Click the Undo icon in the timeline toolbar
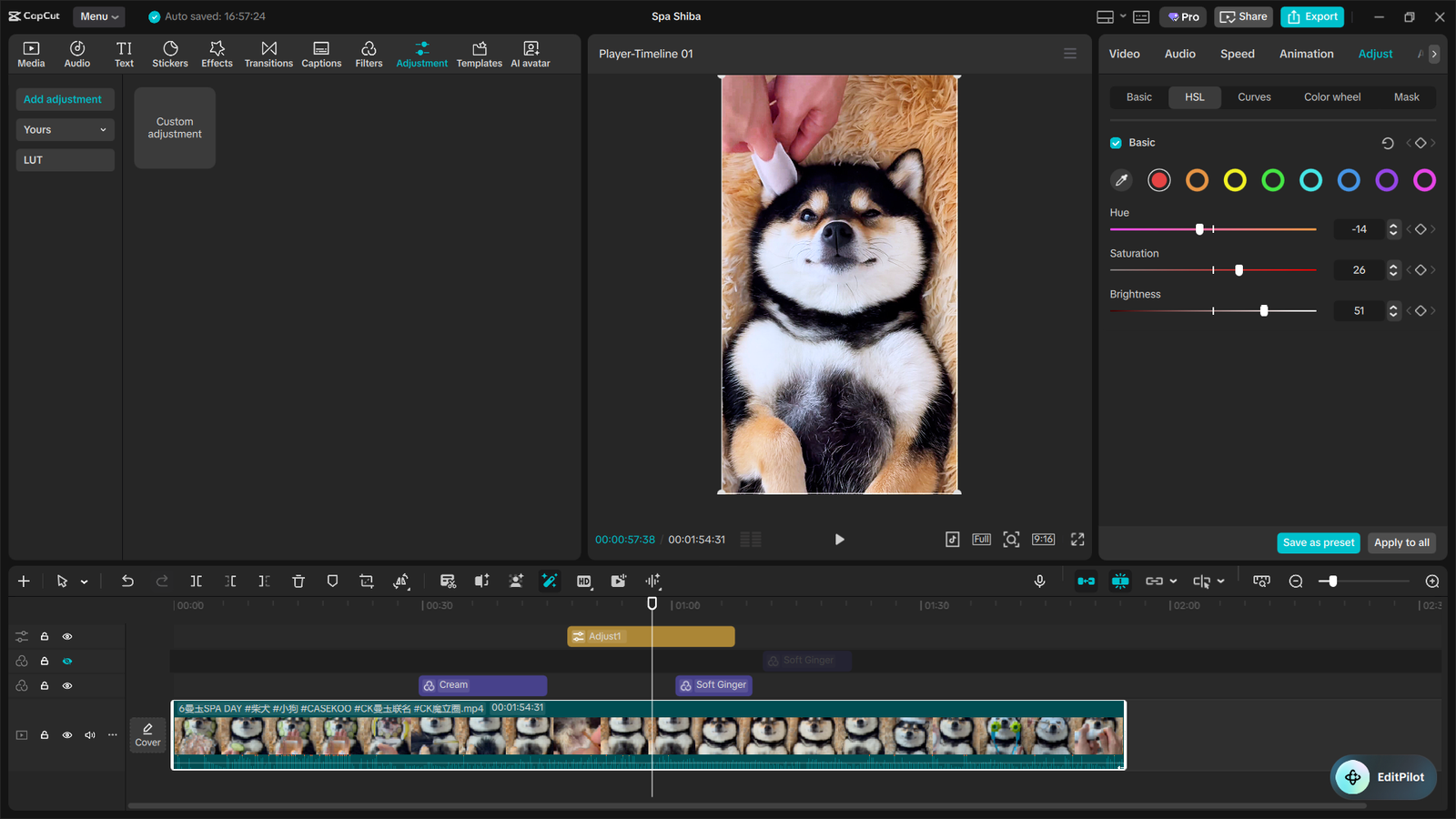Viewport: 1456px width, 819px height. click(x=127, y=581)
